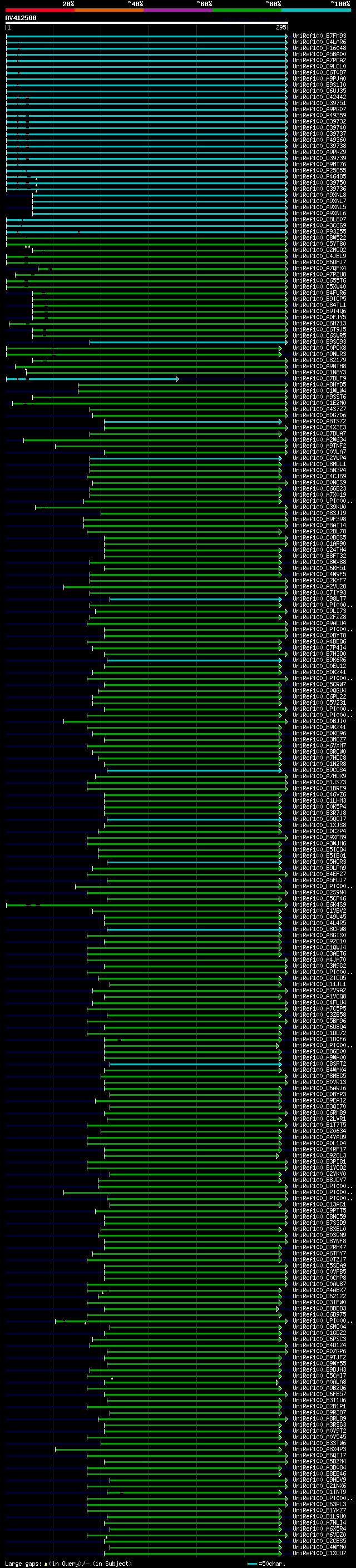Open hit UniRef100_C6T0B7
The height and width of the screenshot is (1568, 356).
tap(319, 72)
